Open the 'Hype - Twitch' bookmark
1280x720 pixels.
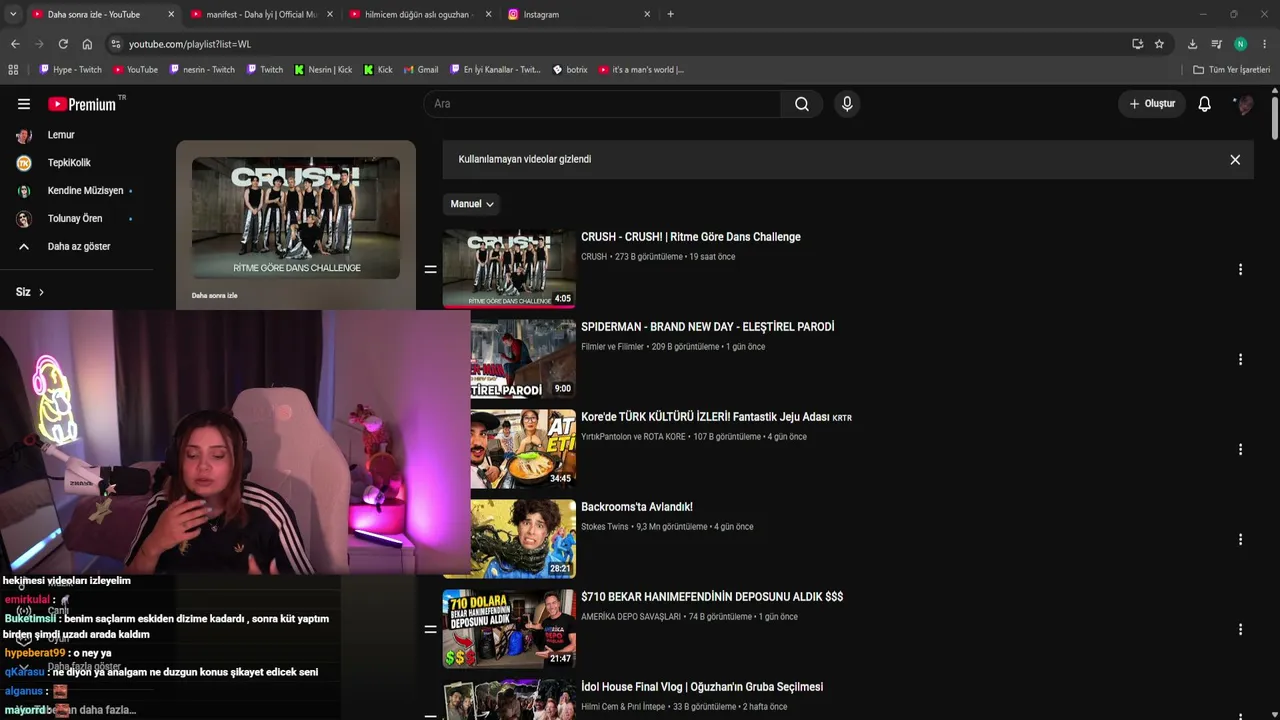pyautogui.click(x=70, y=70)
